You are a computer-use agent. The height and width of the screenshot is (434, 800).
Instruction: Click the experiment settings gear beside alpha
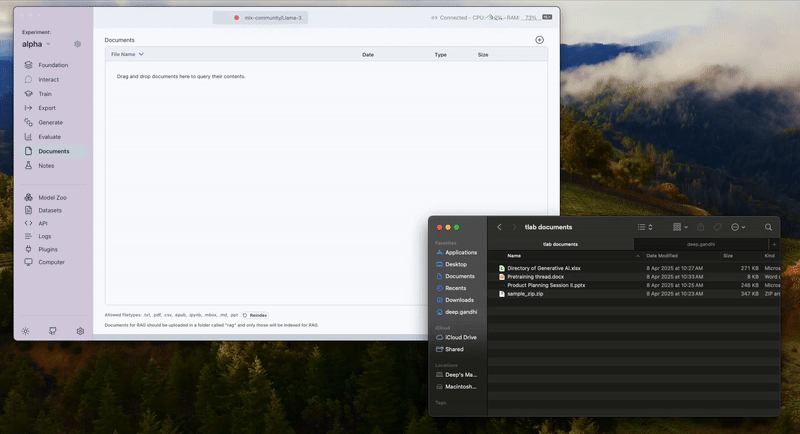[78, 44]
